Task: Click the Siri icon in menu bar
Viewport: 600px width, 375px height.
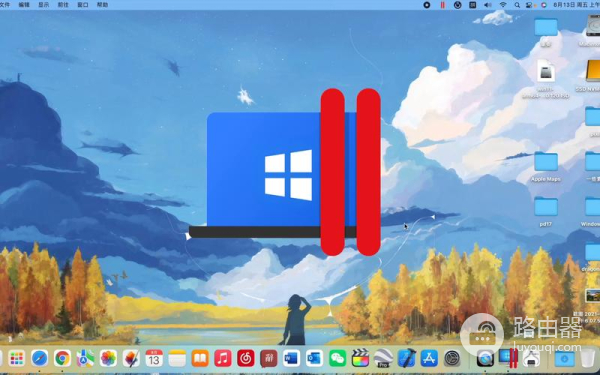Action: pyautogui.click(x=543, y=5)
